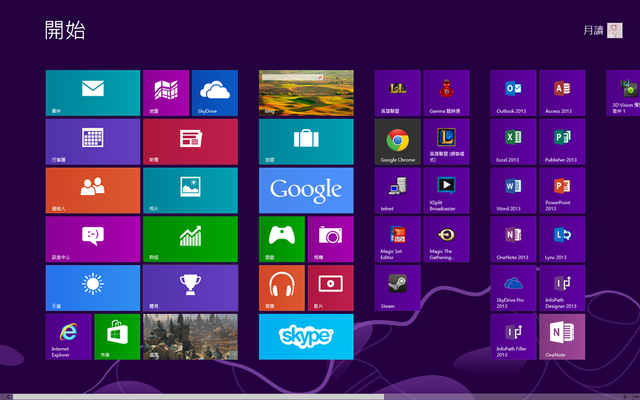Open the Video tile
The height and width of the screenshot is (400, 640).
pyautogui.click(x=331, y=288)
